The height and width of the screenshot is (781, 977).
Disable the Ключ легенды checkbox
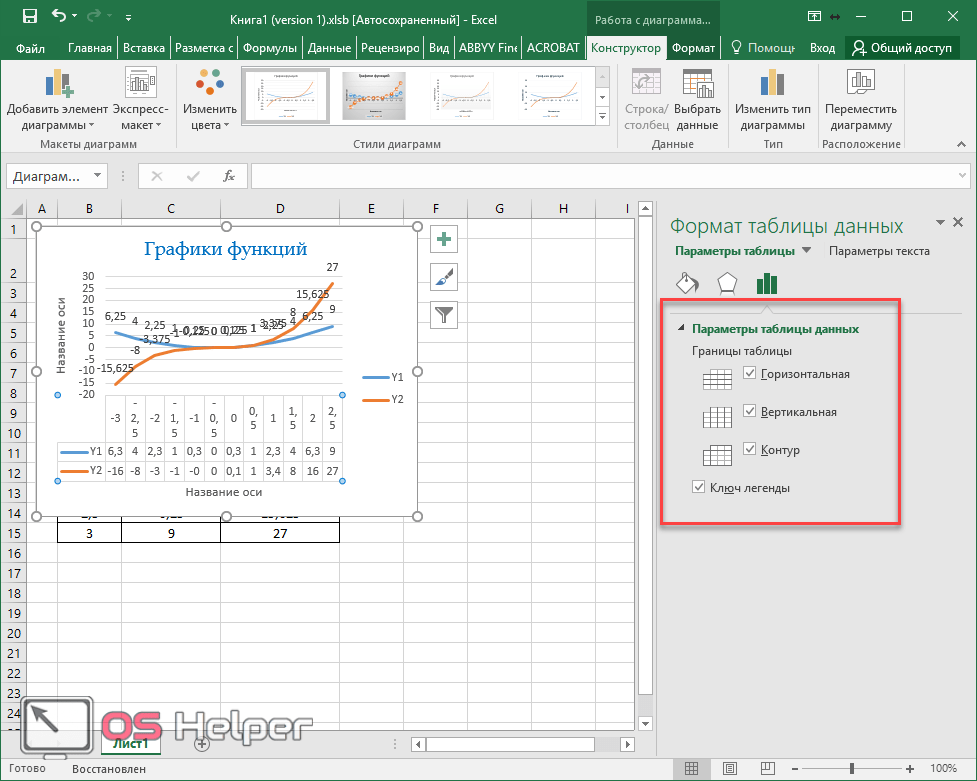point(699,488)
